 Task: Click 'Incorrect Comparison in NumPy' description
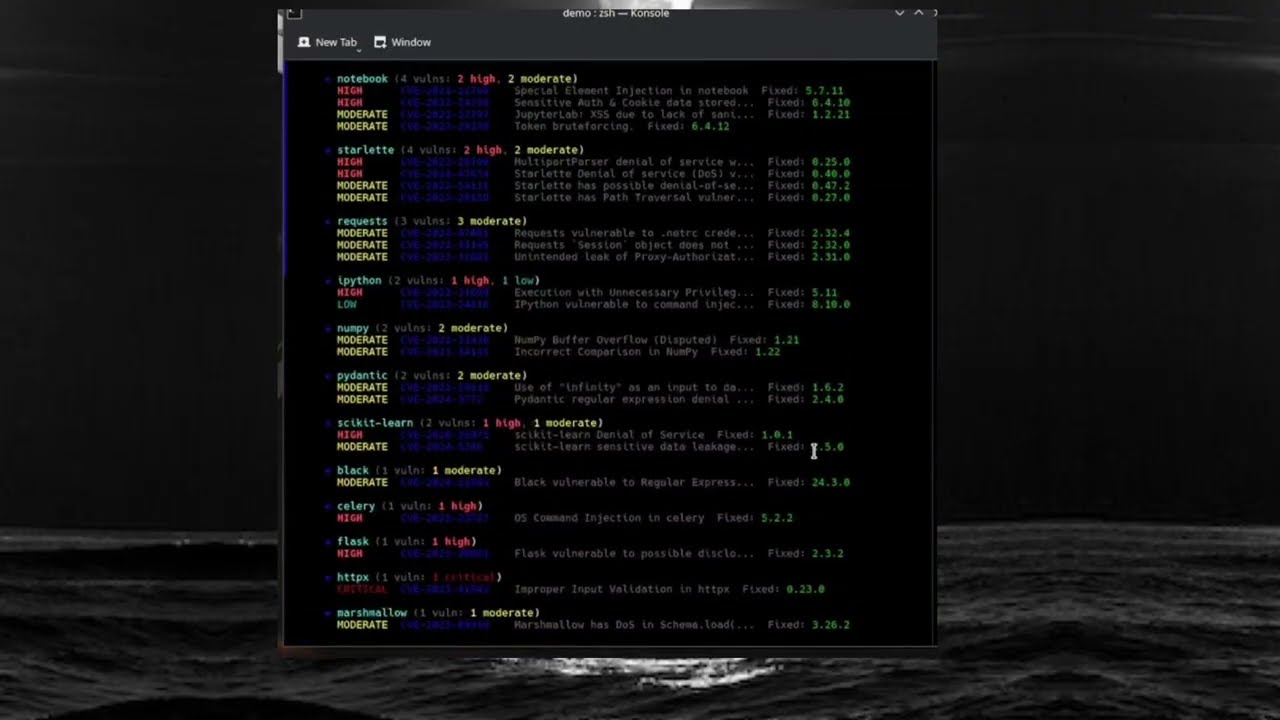pos(606,352)
